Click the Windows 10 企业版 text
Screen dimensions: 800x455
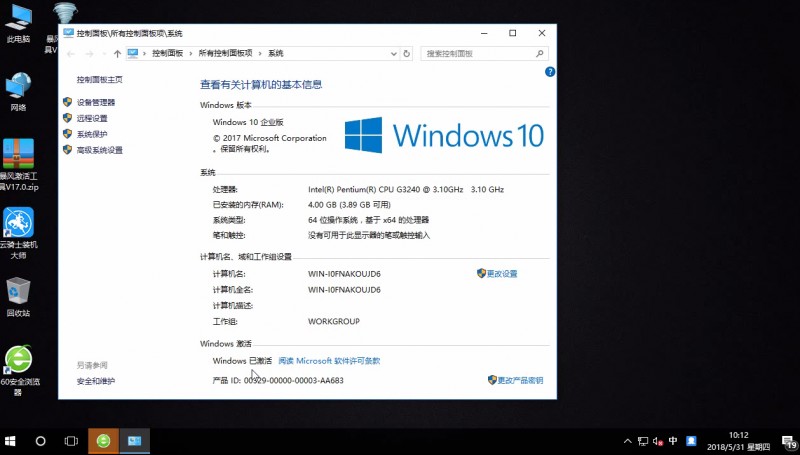coord(248,122)
